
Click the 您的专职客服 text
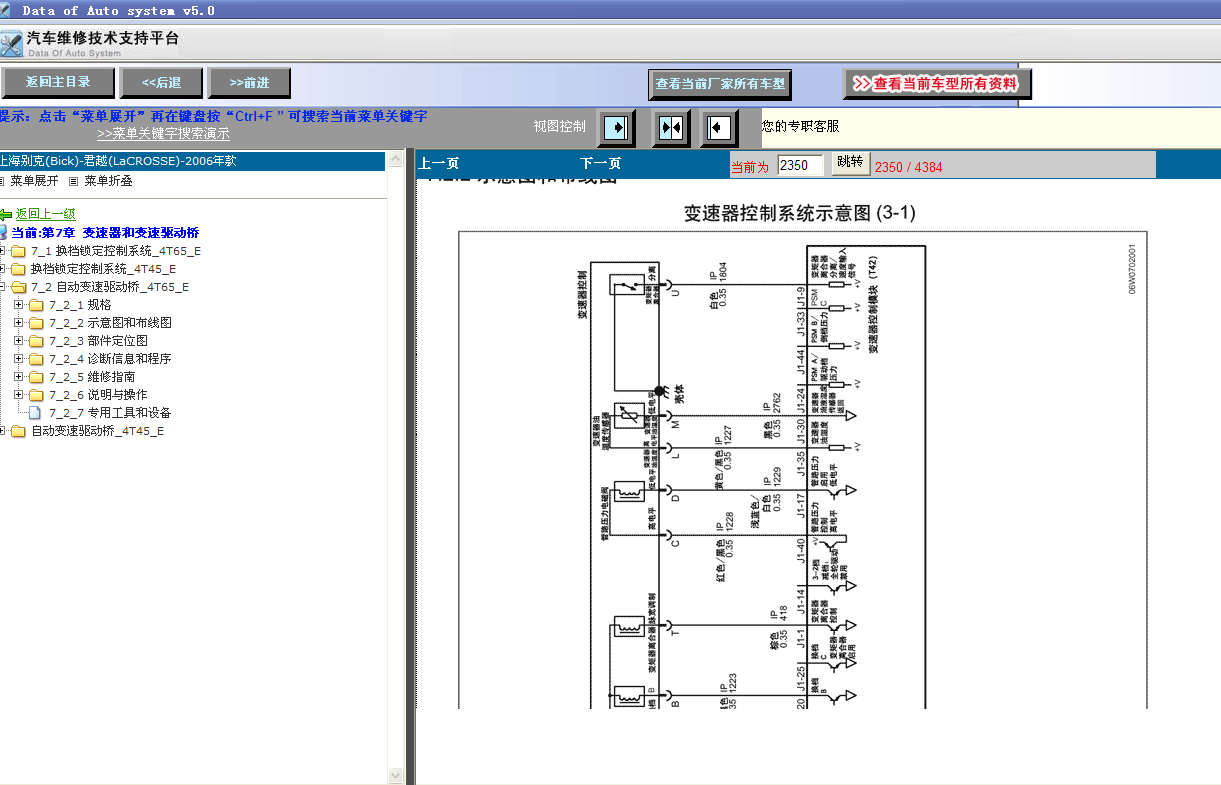click(801, 126)
